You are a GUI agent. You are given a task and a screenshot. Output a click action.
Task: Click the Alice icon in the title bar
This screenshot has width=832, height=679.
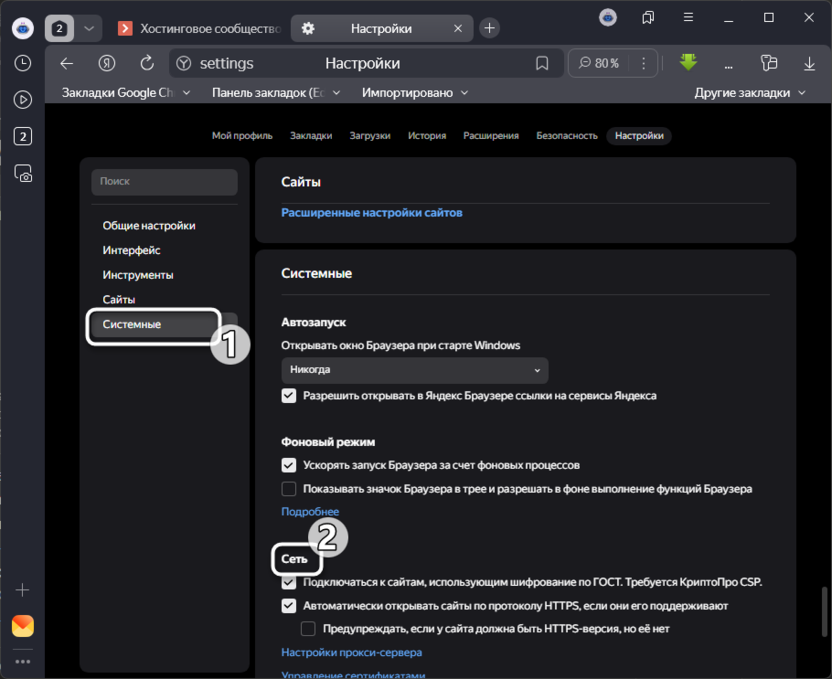[x=608, y=18]
